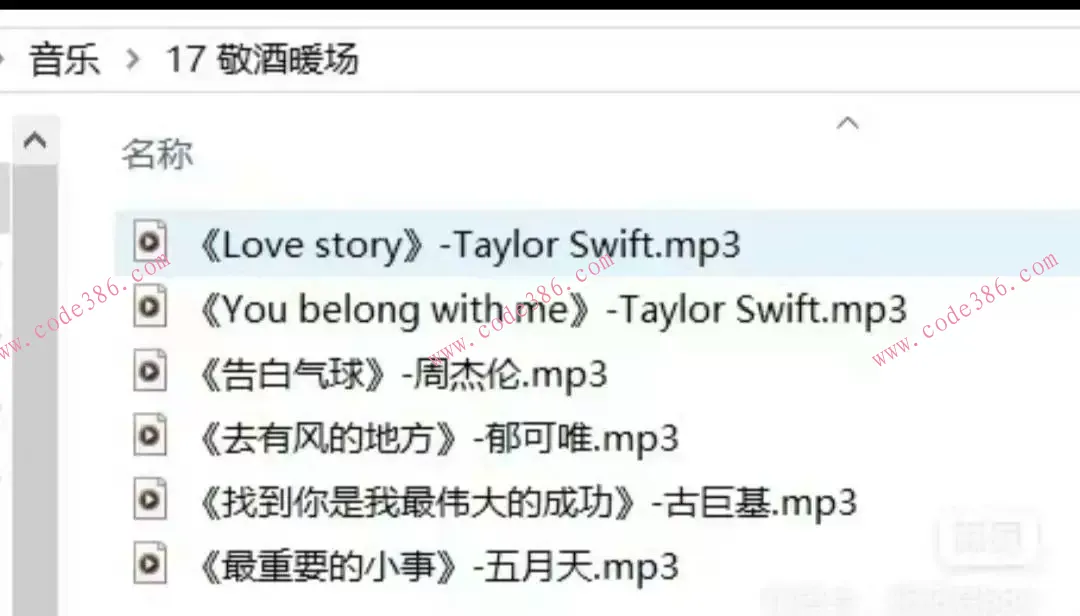The height and width of the screenshot is (616, 1080).
Task: Select 最重要的小事 五月天.mp3 file name
Action: pos(439,566)
